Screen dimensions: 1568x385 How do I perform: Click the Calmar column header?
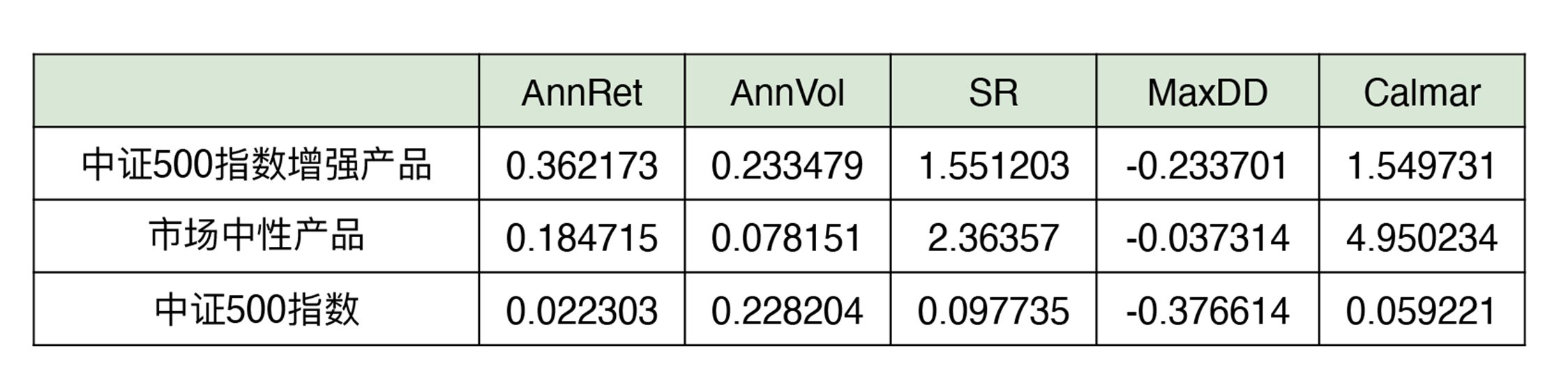click(1422, 93)
